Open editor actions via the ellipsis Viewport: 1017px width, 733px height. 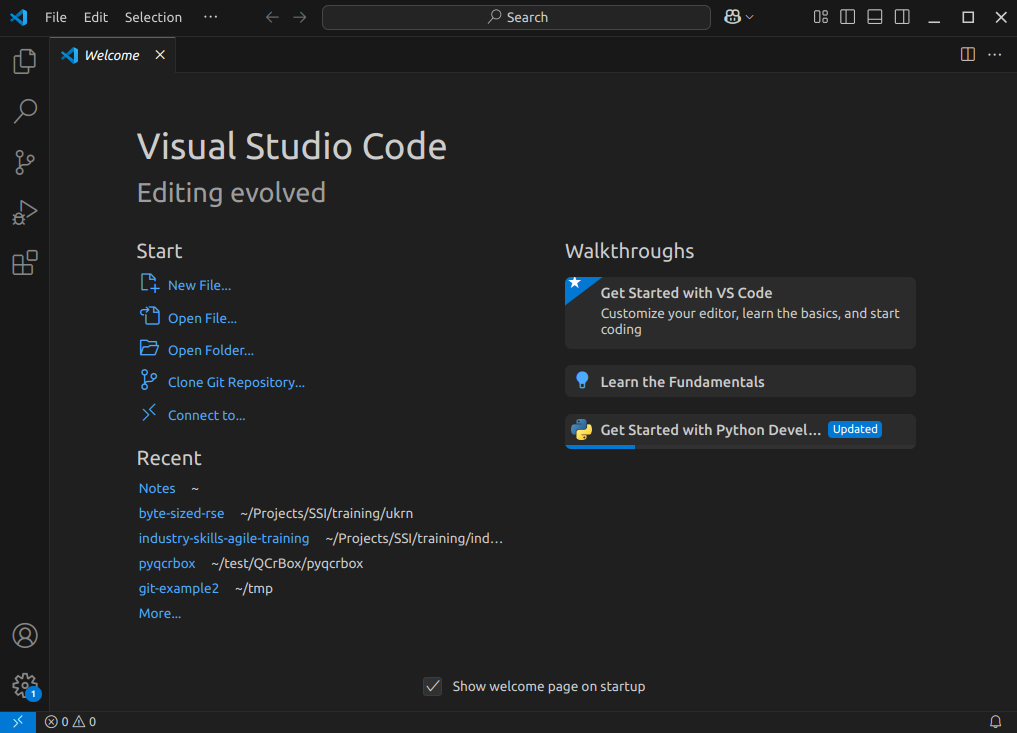994,54
